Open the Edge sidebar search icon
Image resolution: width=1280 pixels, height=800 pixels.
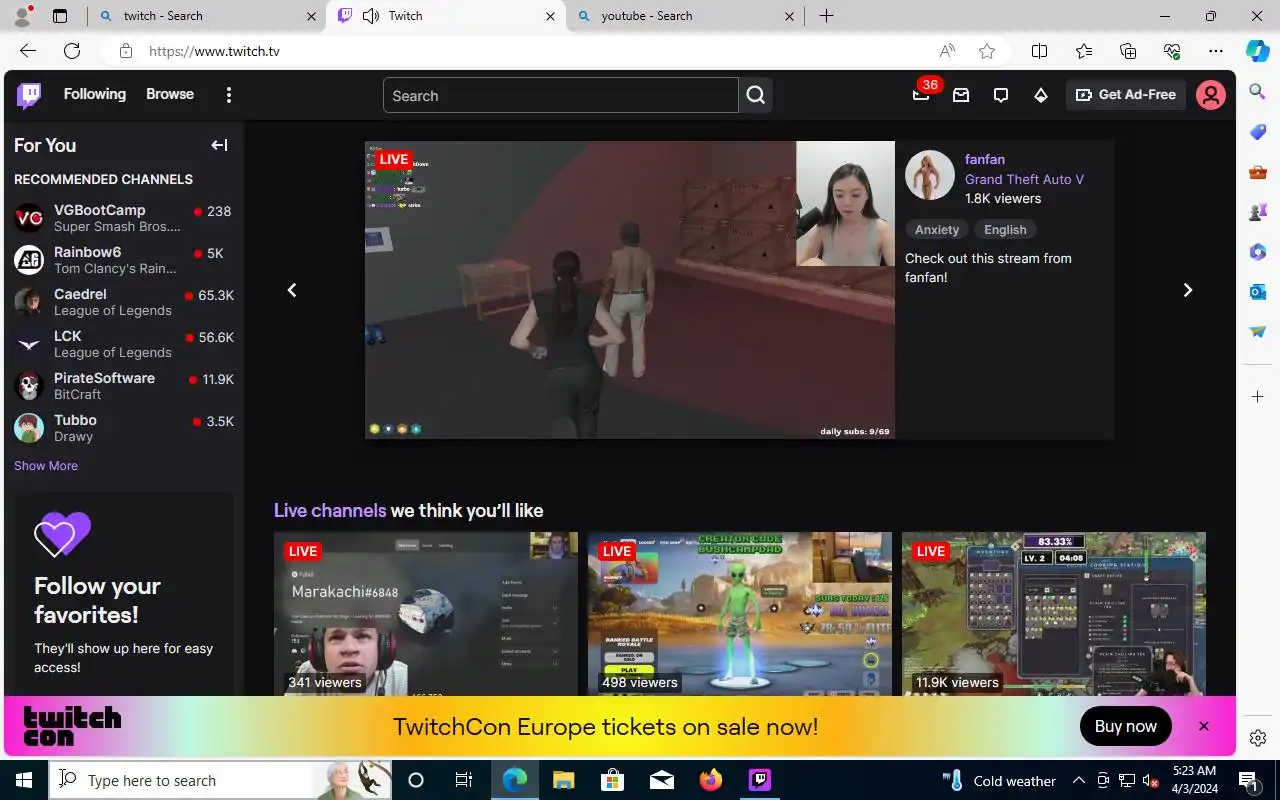1258,92
